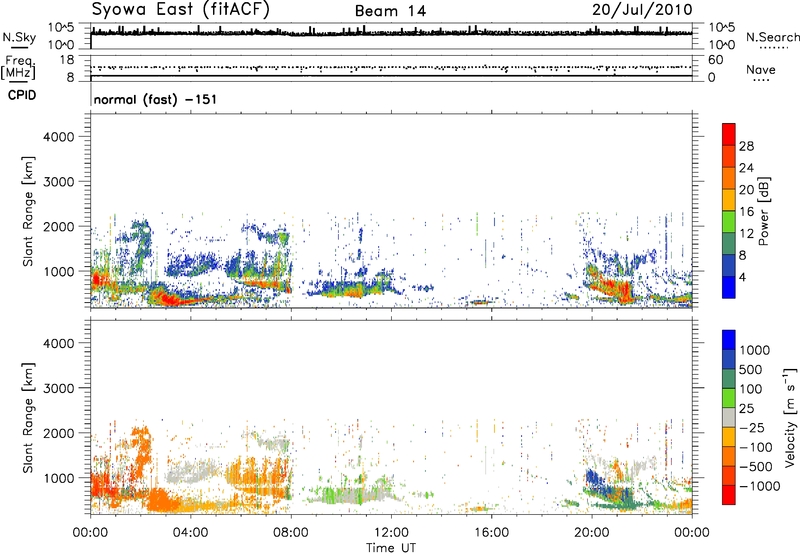The width and height of the screenshot is (800, 554).
Task: Click the "28" label on power colorbar
Action: [x=746, y=146]
